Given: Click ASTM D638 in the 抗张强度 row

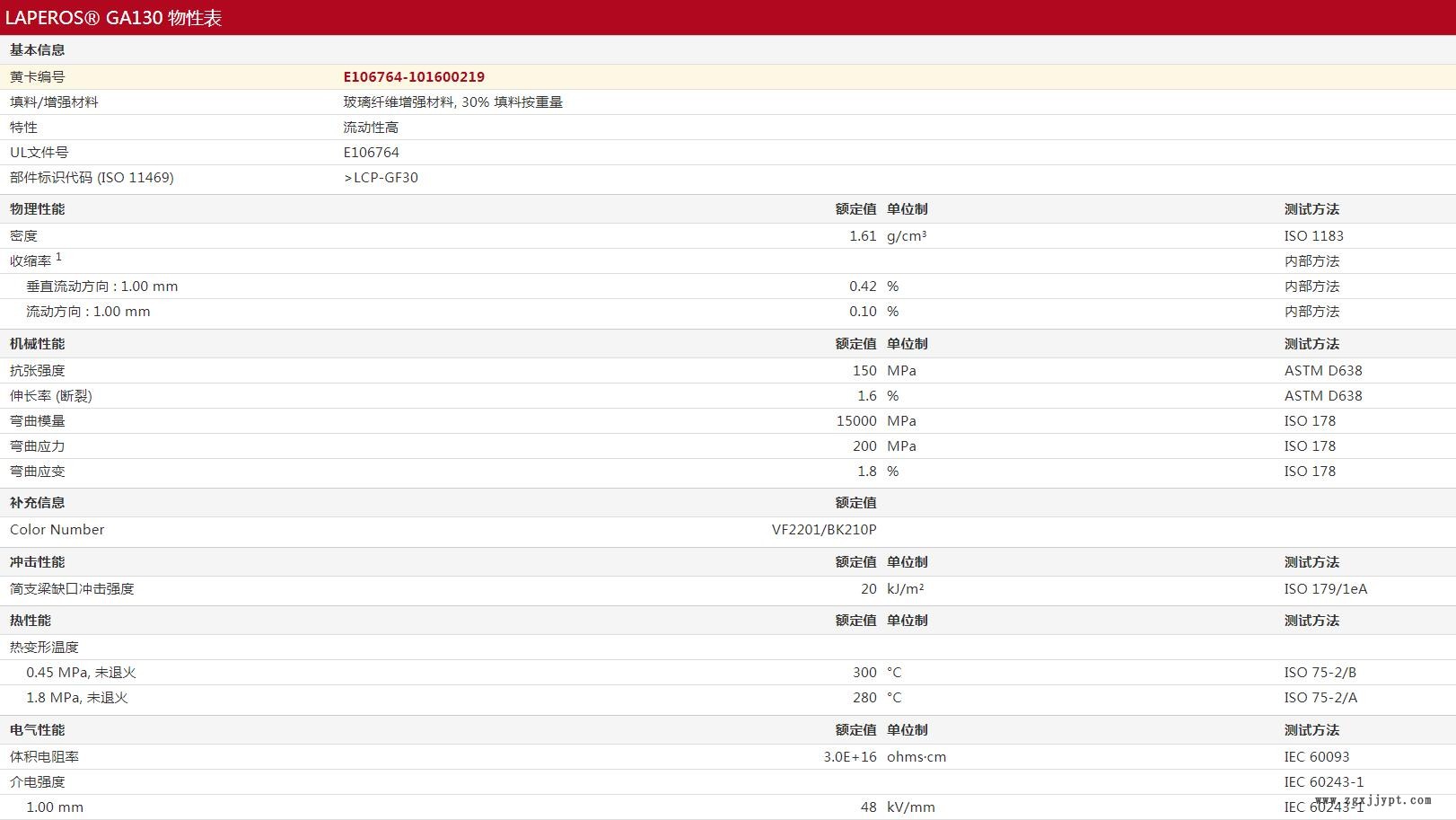Looking at the screenshot, I should pyautogui.click(x=1322, y=371).
